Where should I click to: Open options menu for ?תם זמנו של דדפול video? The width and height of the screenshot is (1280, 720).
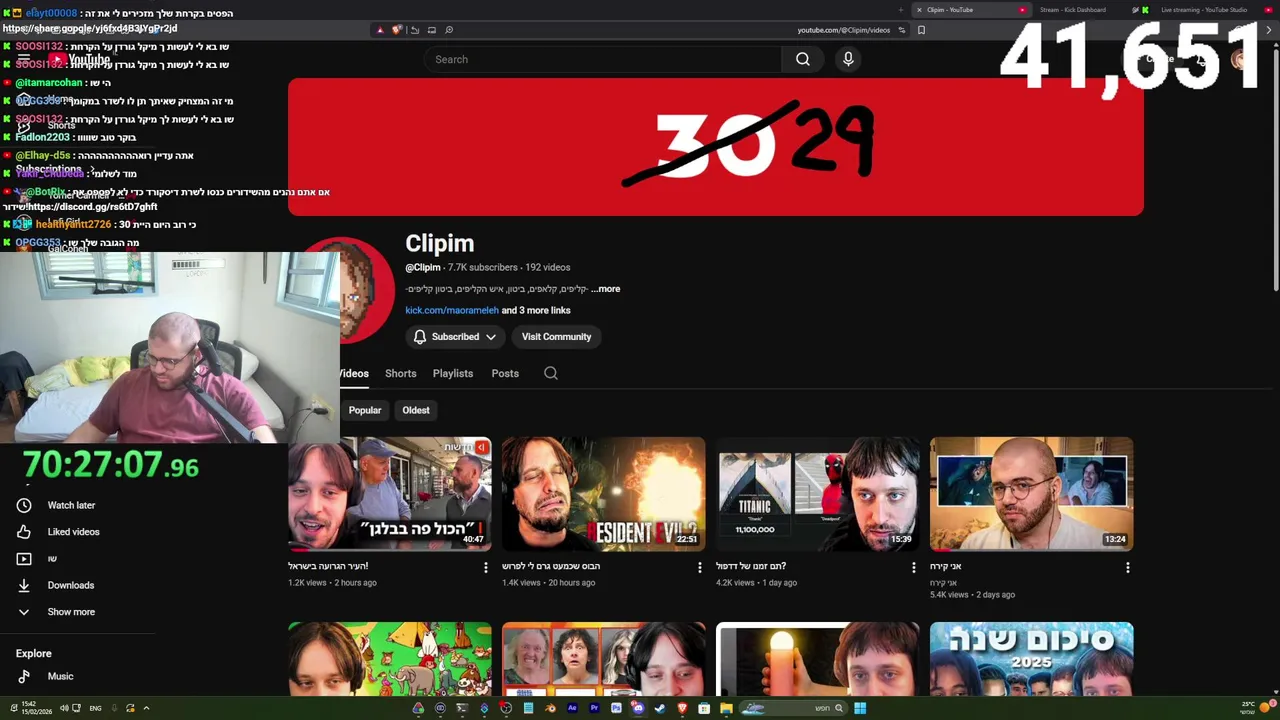click(x=913, y=567)
